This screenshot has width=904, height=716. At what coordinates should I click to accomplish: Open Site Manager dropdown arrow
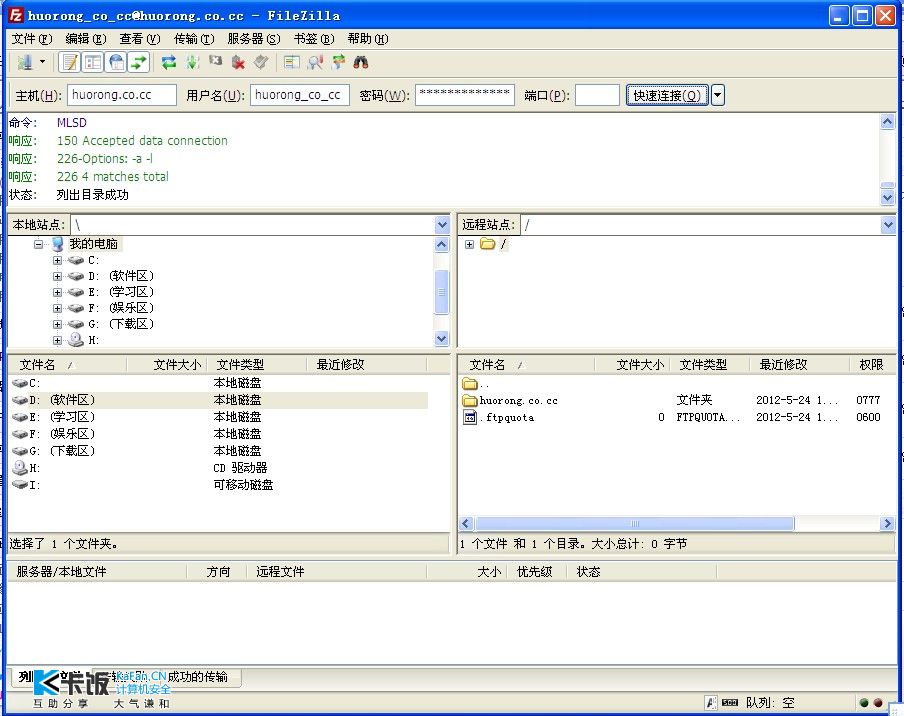42,62
